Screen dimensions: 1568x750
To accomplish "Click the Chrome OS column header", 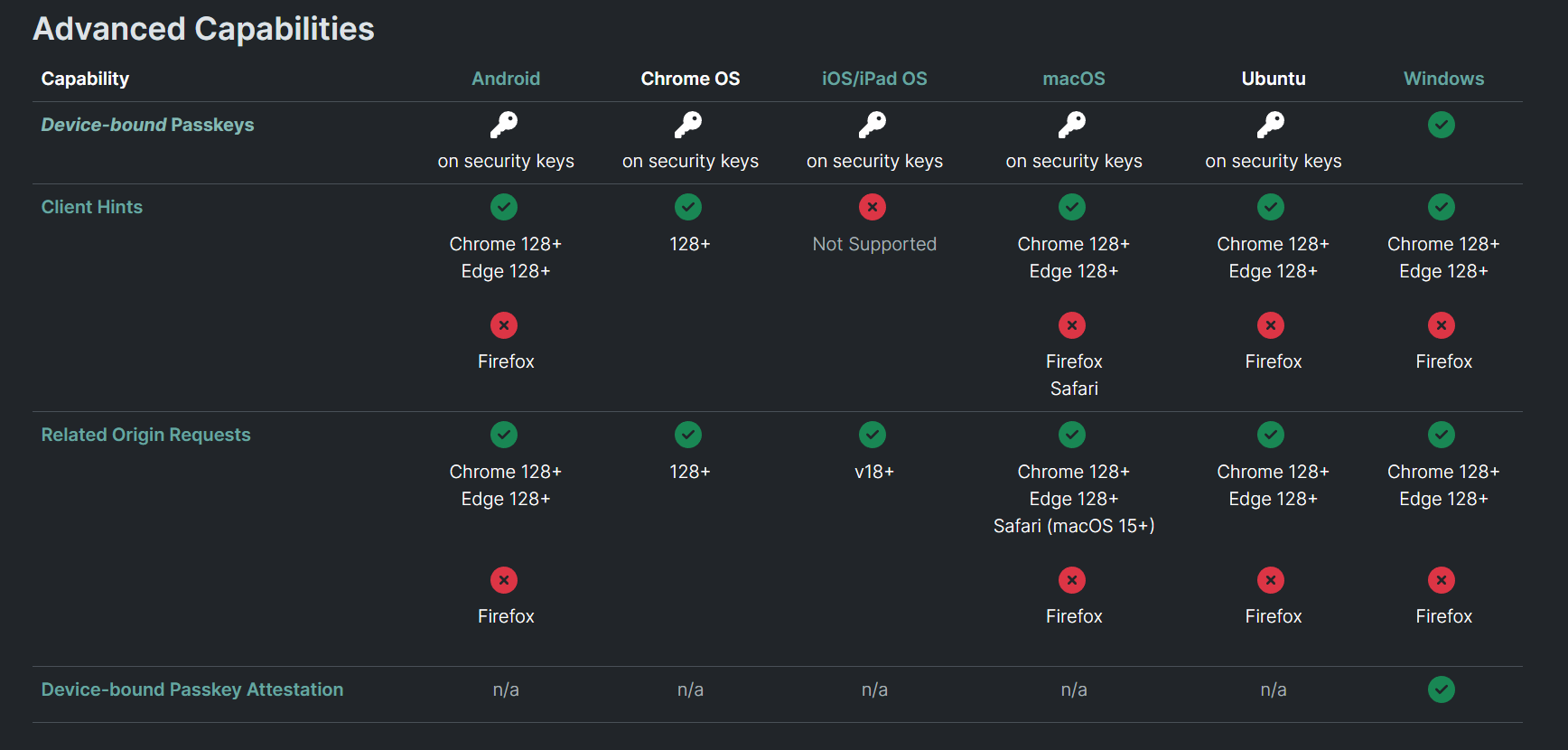I will point(690,79).
